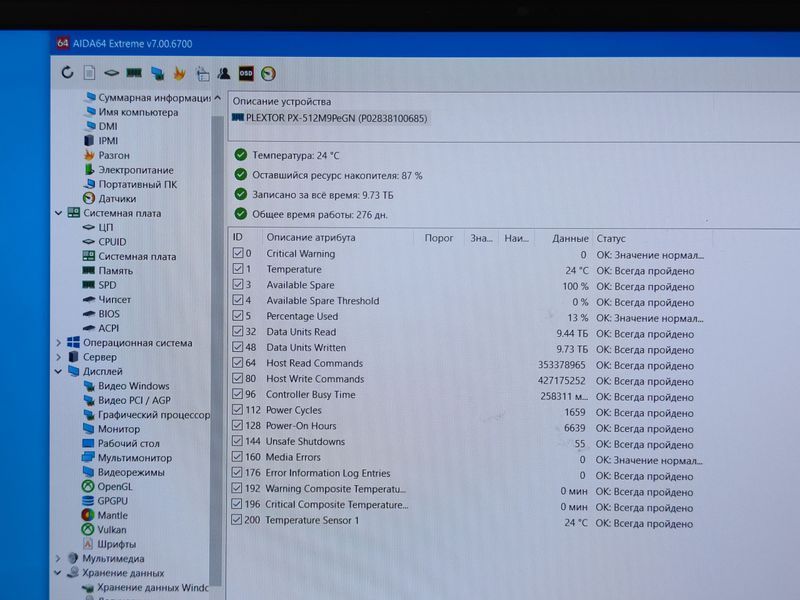Uncheck the Critical Warning attribute checkbox
Image resolution: width=800 pixels, height=600 pixels.
click(238, 253)
